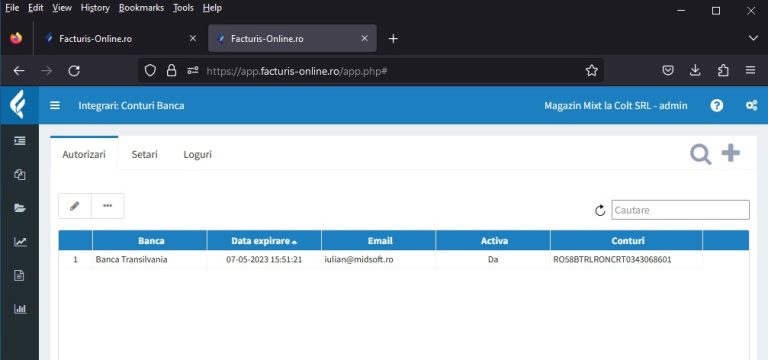The width and height of the screenshot is (768, 360).
Task: Open the help question mark icon
Action: tap(717, 105)
